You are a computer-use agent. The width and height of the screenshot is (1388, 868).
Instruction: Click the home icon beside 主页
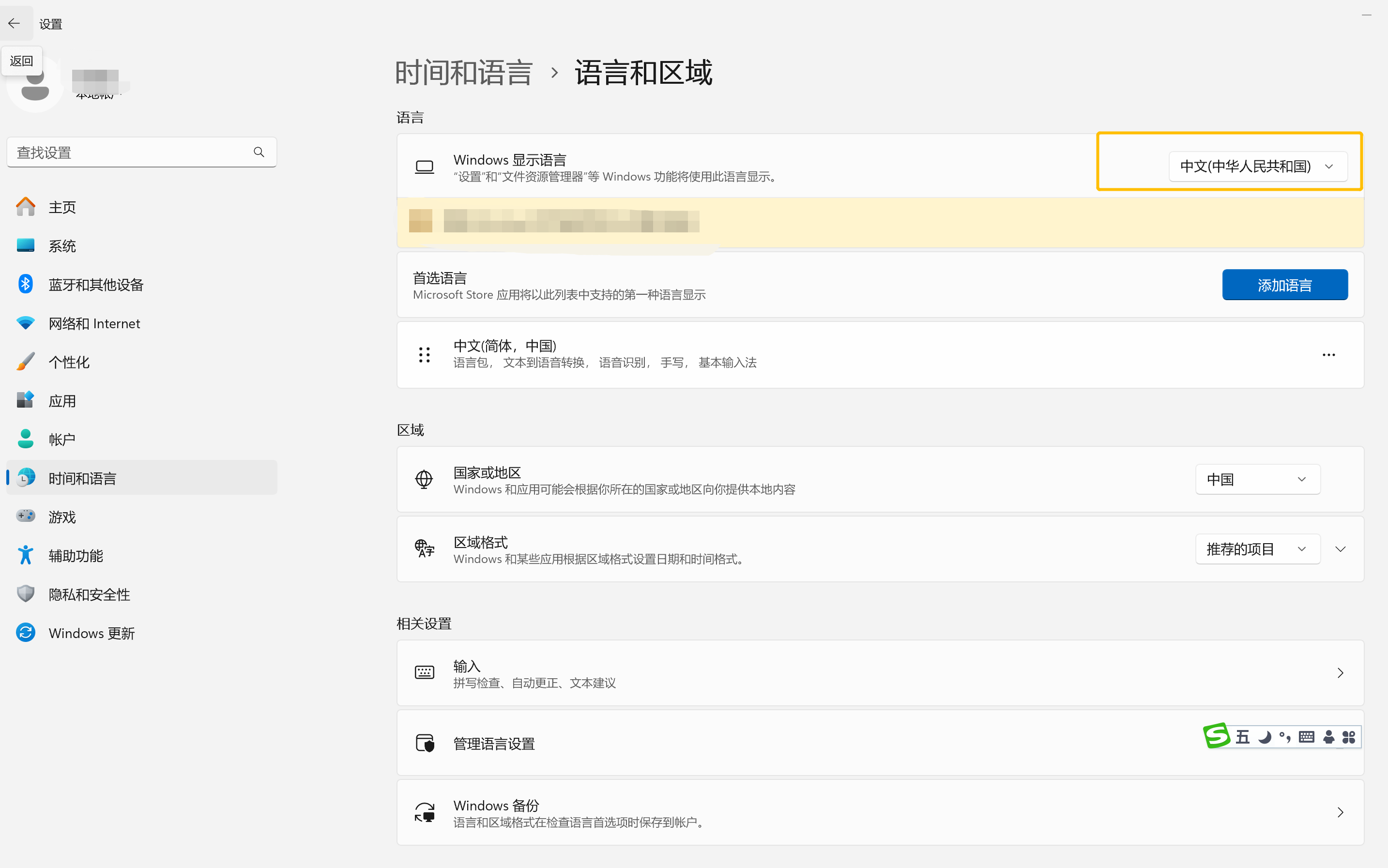coord(26,207)
